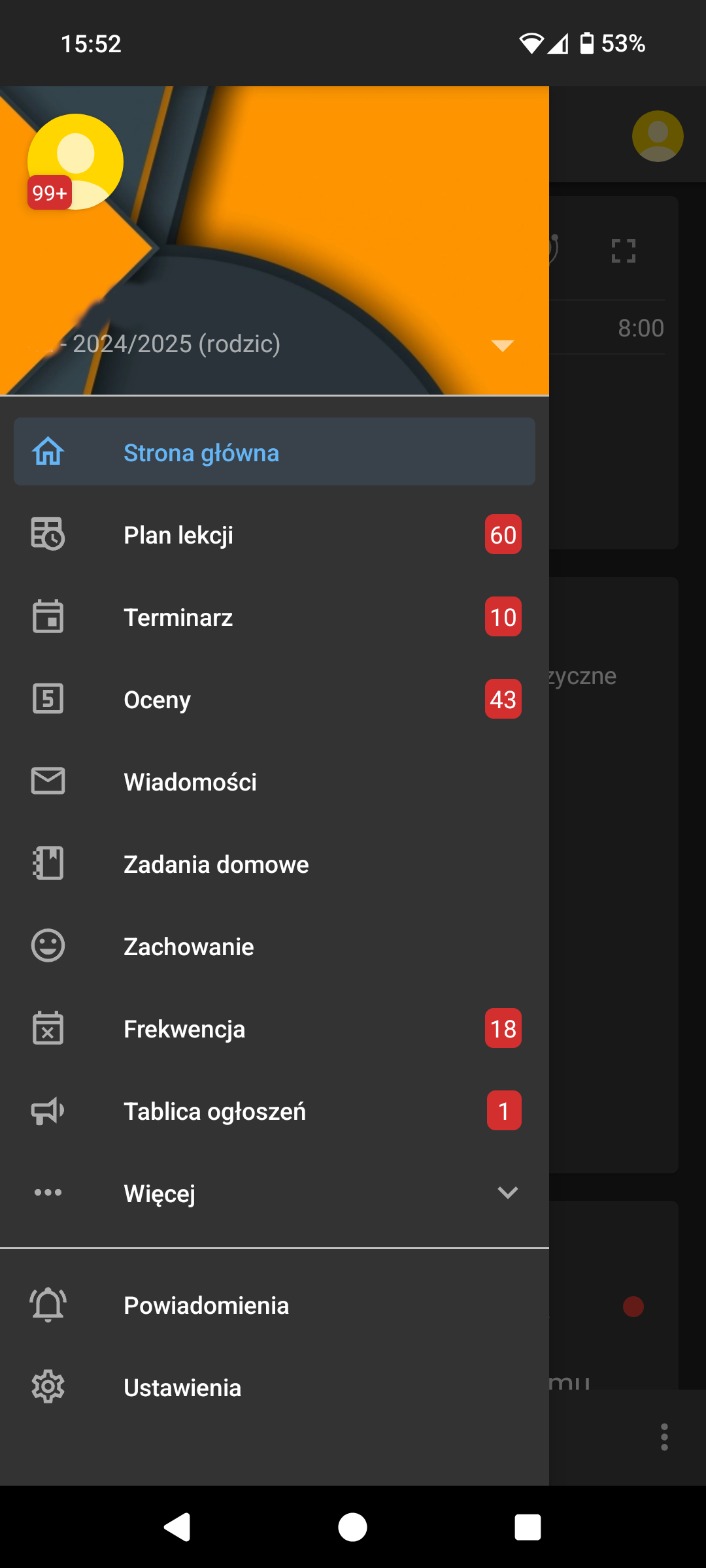
Task: Open the account switcher dropdown arrow
Action: point(502,345)
